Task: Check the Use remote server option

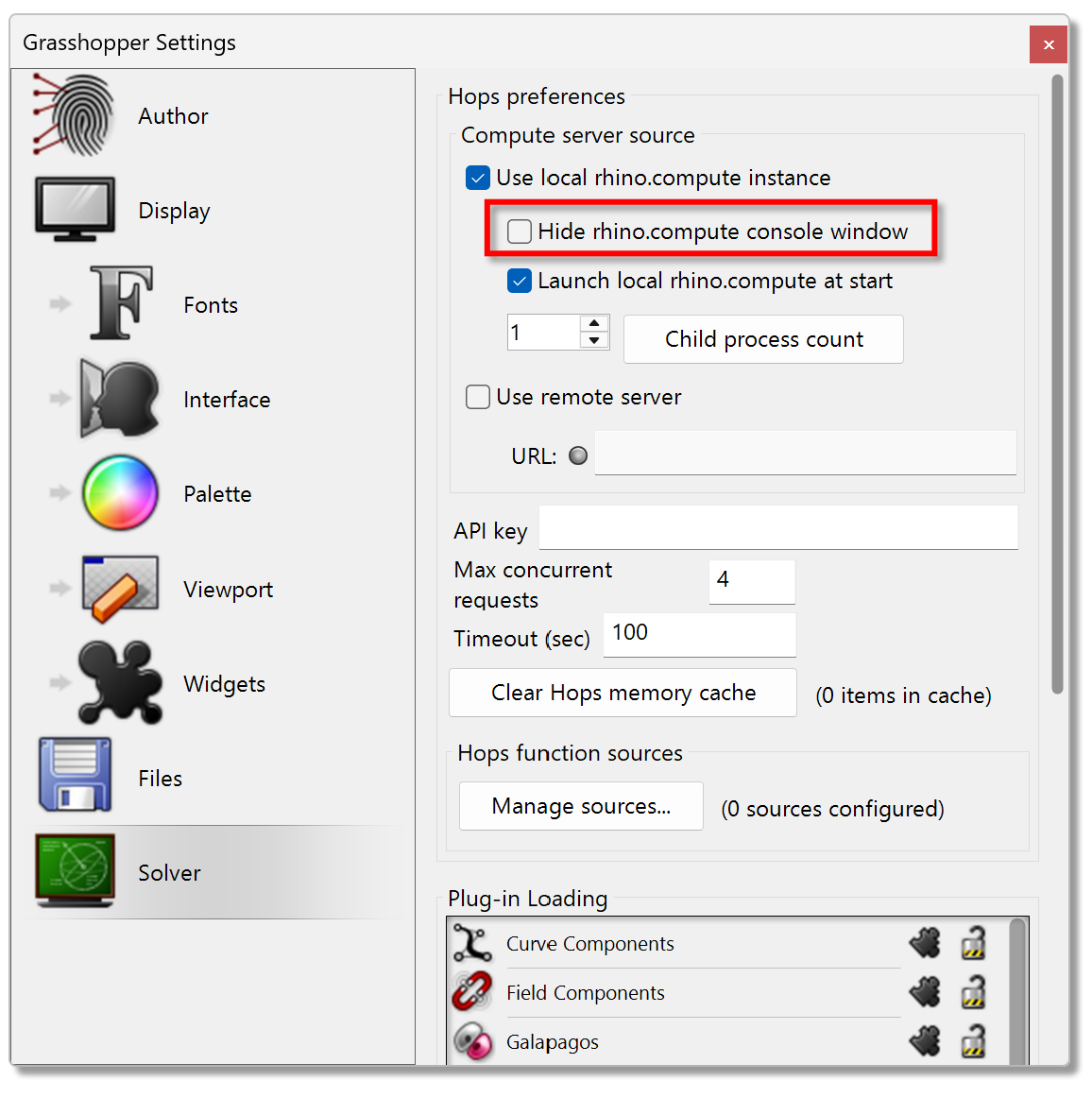Action: point(477,397)
